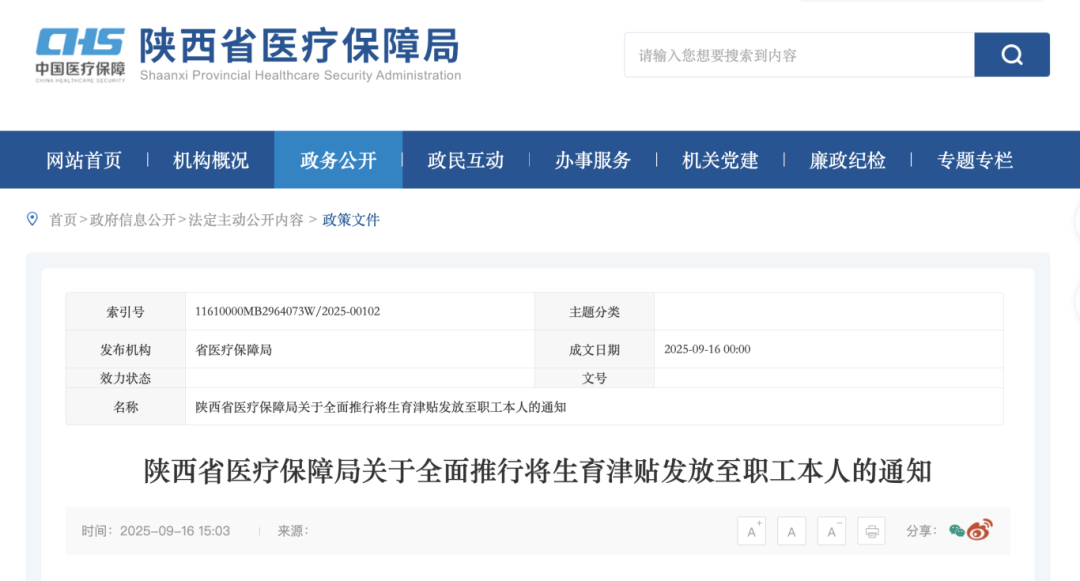This screenshot has width=1080, height=581.
Task: Share the article to Weibo
Action: [979, 531]
